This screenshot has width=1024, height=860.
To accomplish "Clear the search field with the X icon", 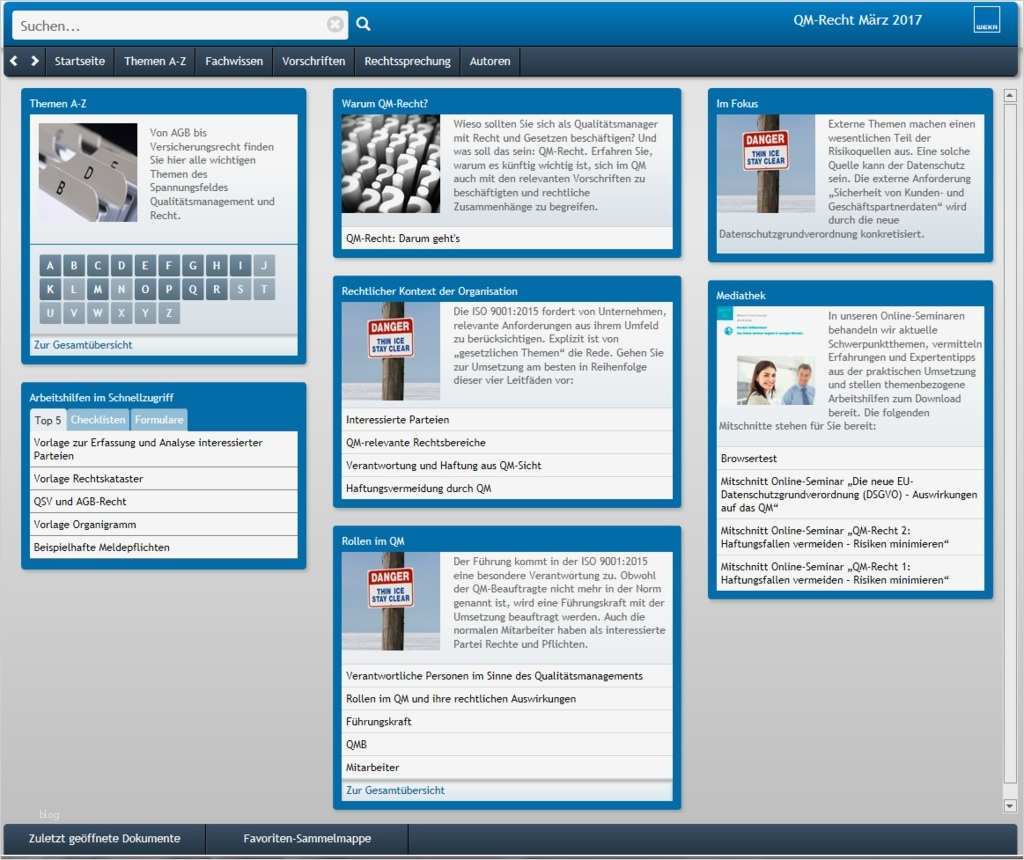I will coord(334,25).
